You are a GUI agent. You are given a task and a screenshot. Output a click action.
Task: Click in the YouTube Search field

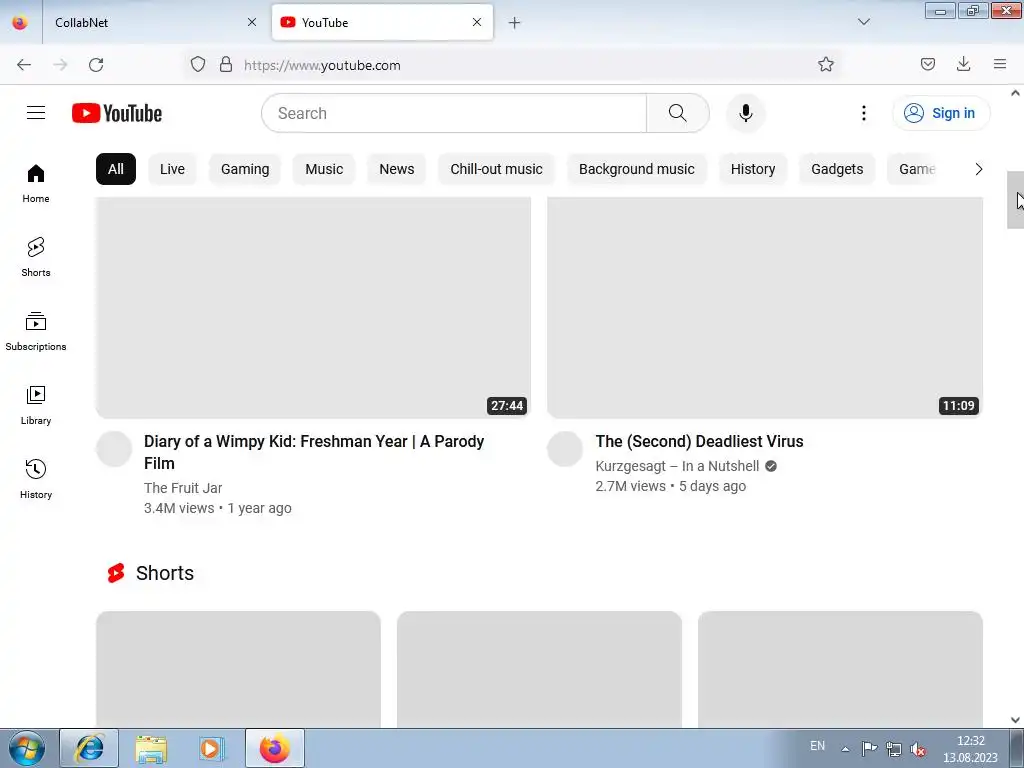pyautogui.click(x=454, y=113)
